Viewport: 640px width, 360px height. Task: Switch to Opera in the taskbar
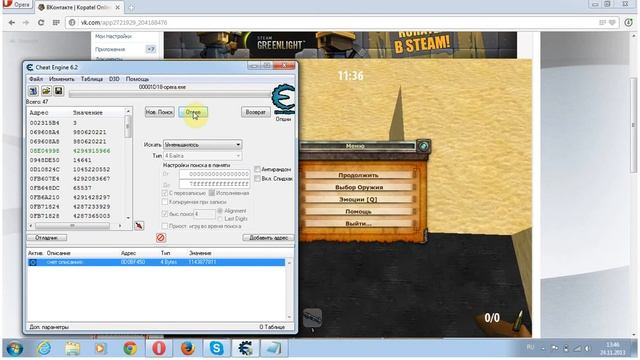point(159,349)
